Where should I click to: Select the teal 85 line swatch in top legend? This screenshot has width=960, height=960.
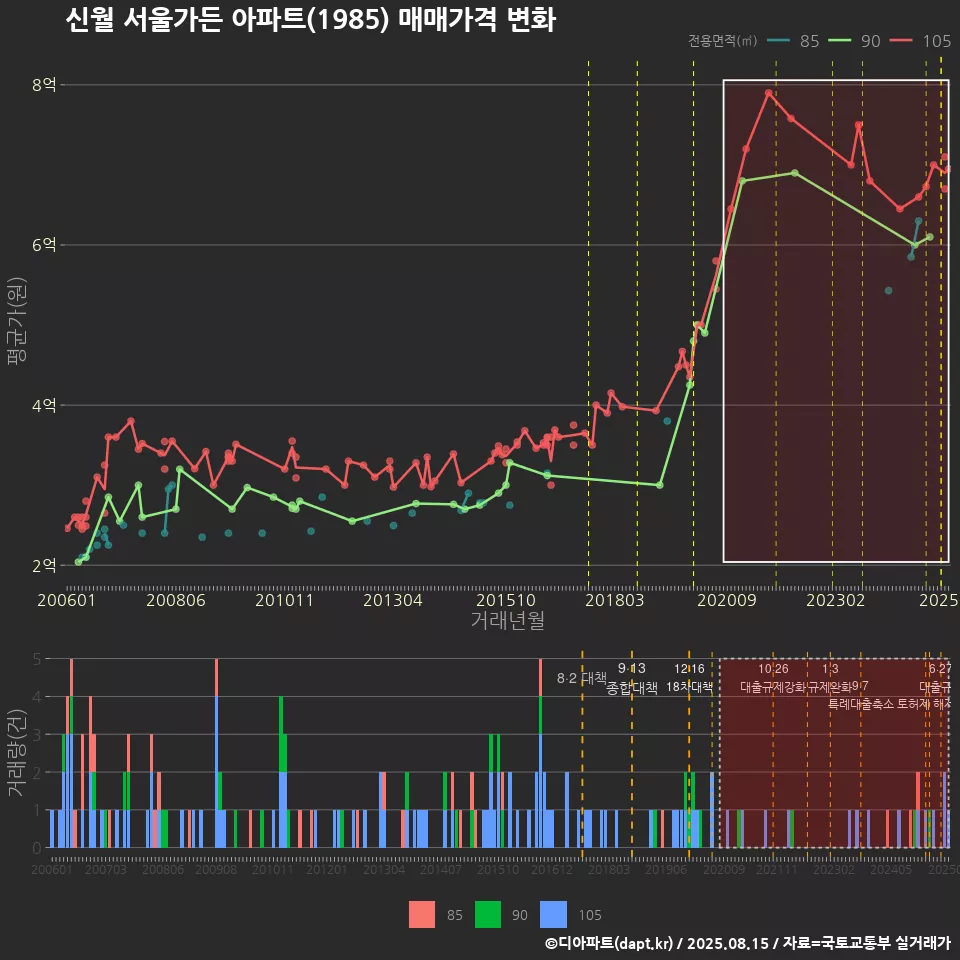[x=778, y=41]
